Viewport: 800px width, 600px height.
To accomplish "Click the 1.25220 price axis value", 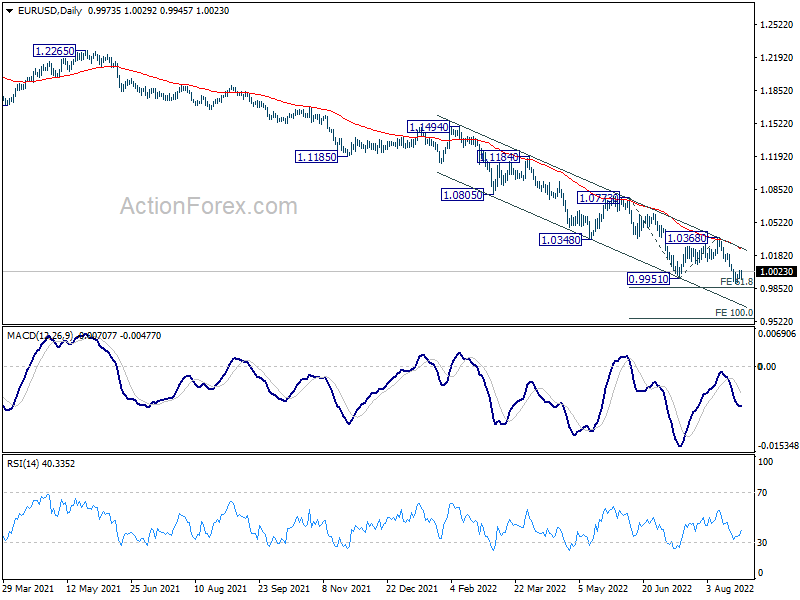I will click(776, 25).
